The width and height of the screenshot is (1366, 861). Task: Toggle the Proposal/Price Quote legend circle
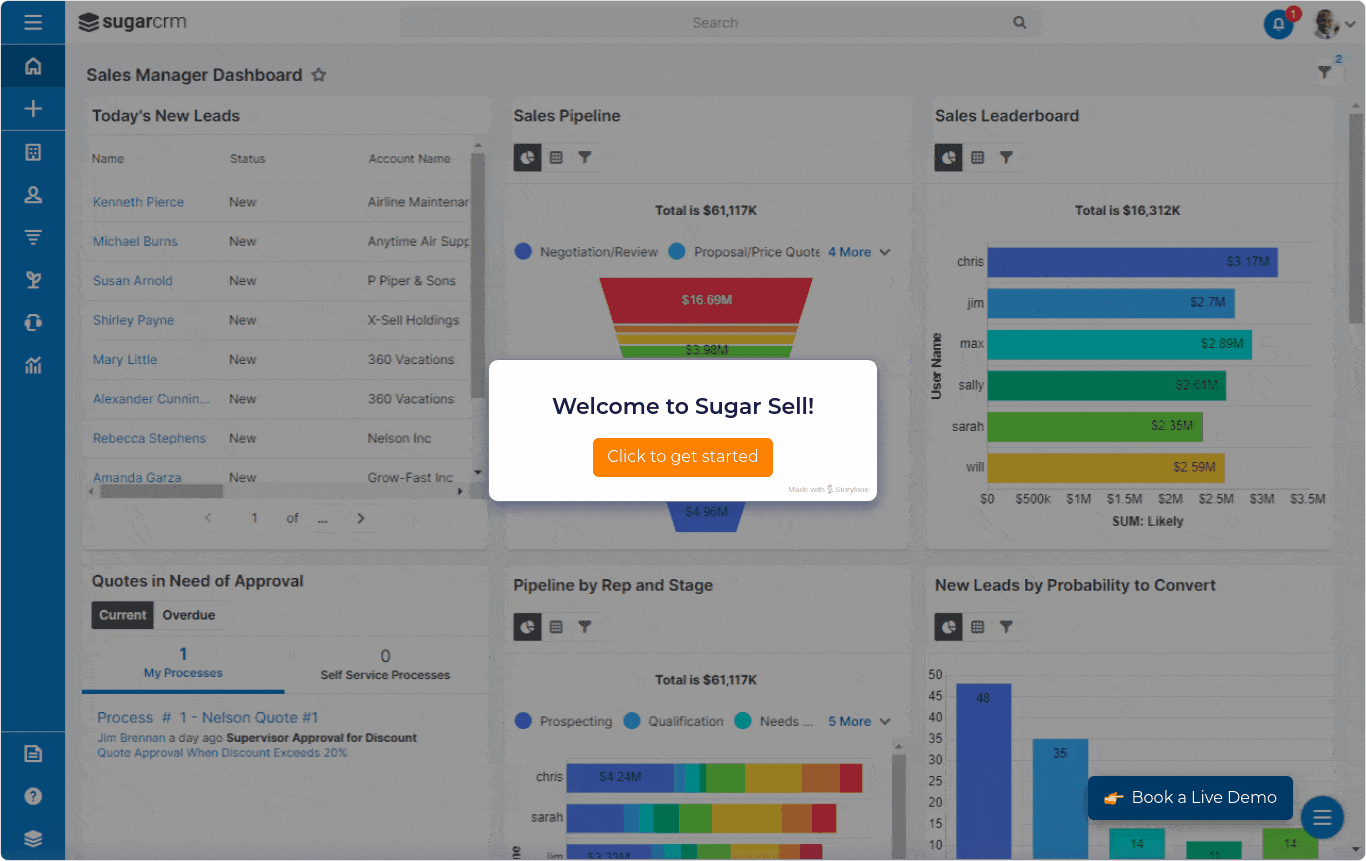click(677, 252)
